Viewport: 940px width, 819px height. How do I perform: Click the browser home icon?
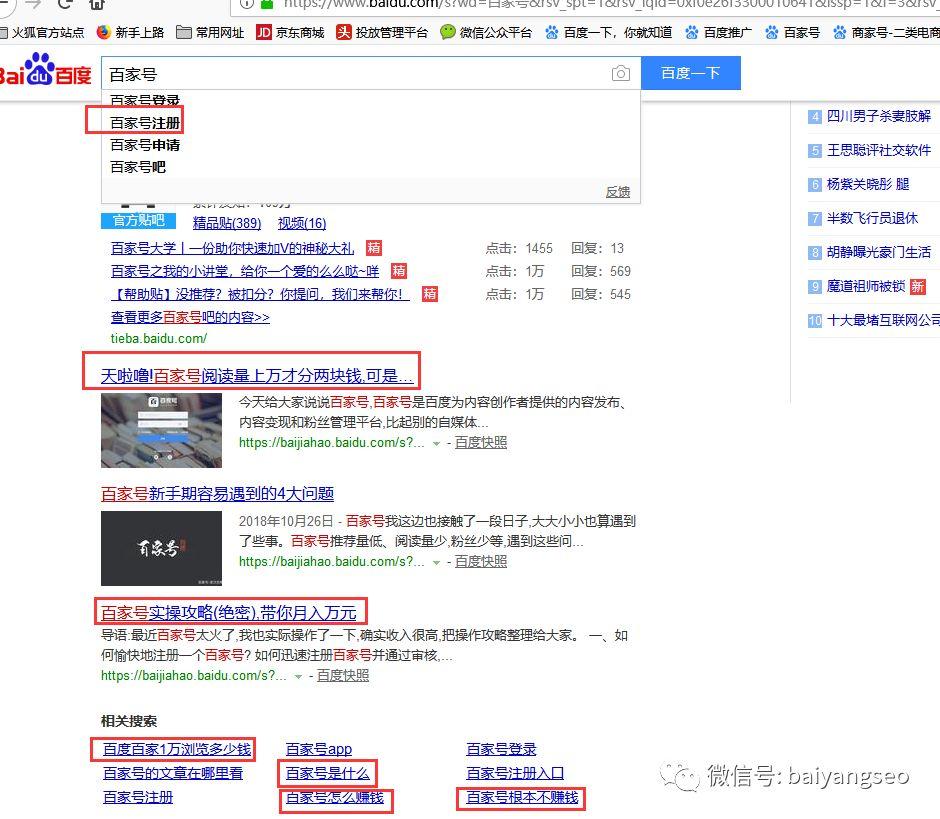[97, 4]
